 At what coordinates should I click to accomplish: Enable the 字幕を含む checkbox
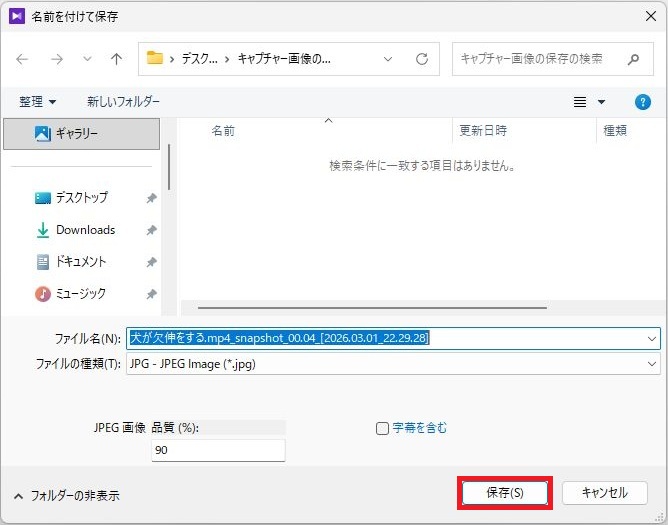382,428
